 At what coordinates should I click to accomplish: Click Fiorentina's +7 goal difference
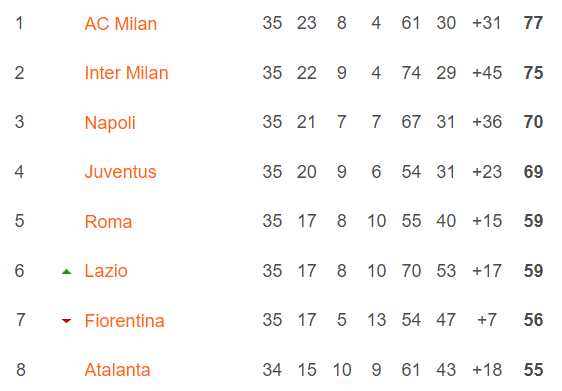coord(487,320)
